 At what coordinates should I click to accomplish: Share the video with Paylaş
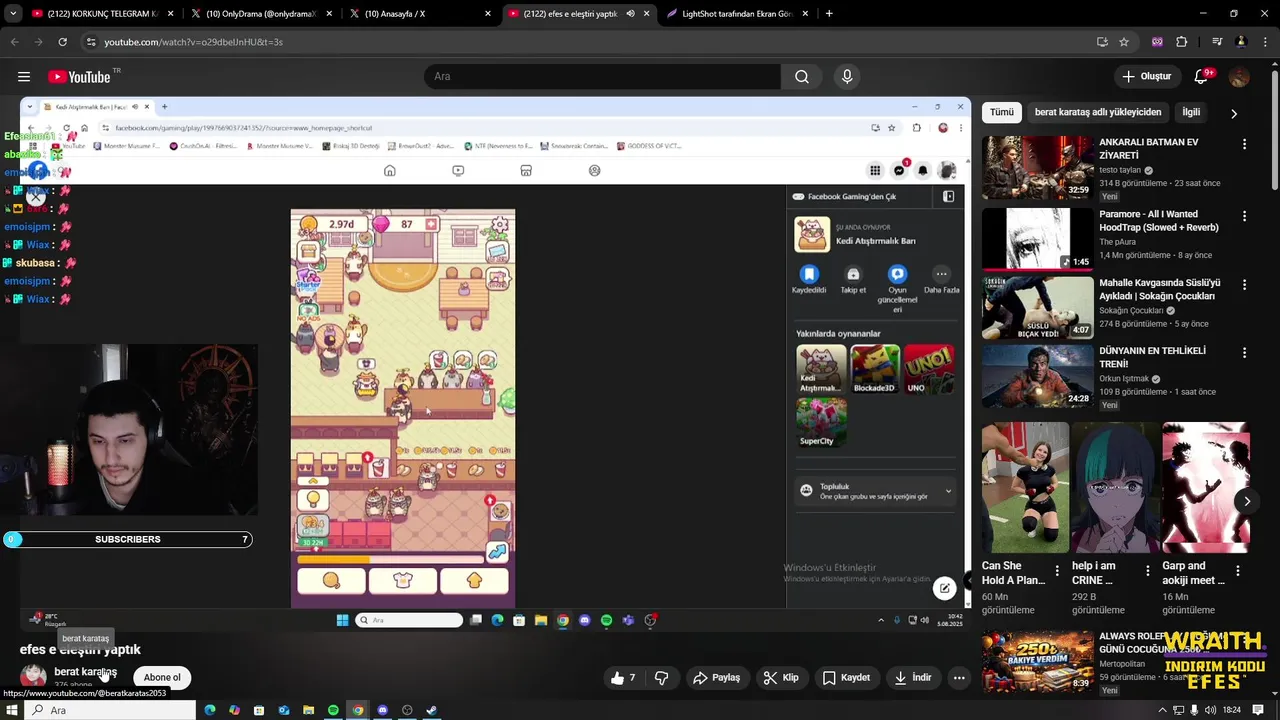(x=717, y=678)
